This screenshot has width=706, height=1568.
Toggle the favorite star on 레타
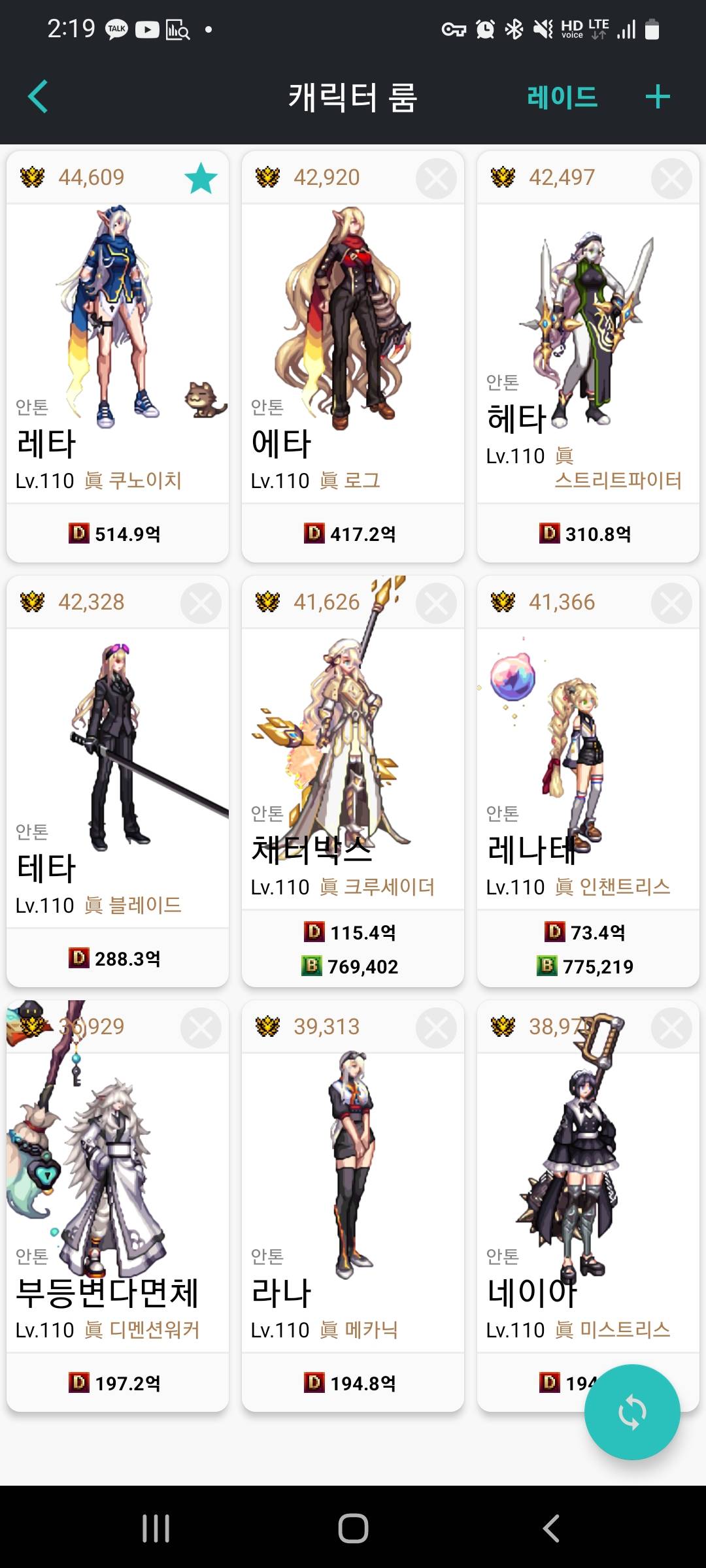tap(201, 178)
